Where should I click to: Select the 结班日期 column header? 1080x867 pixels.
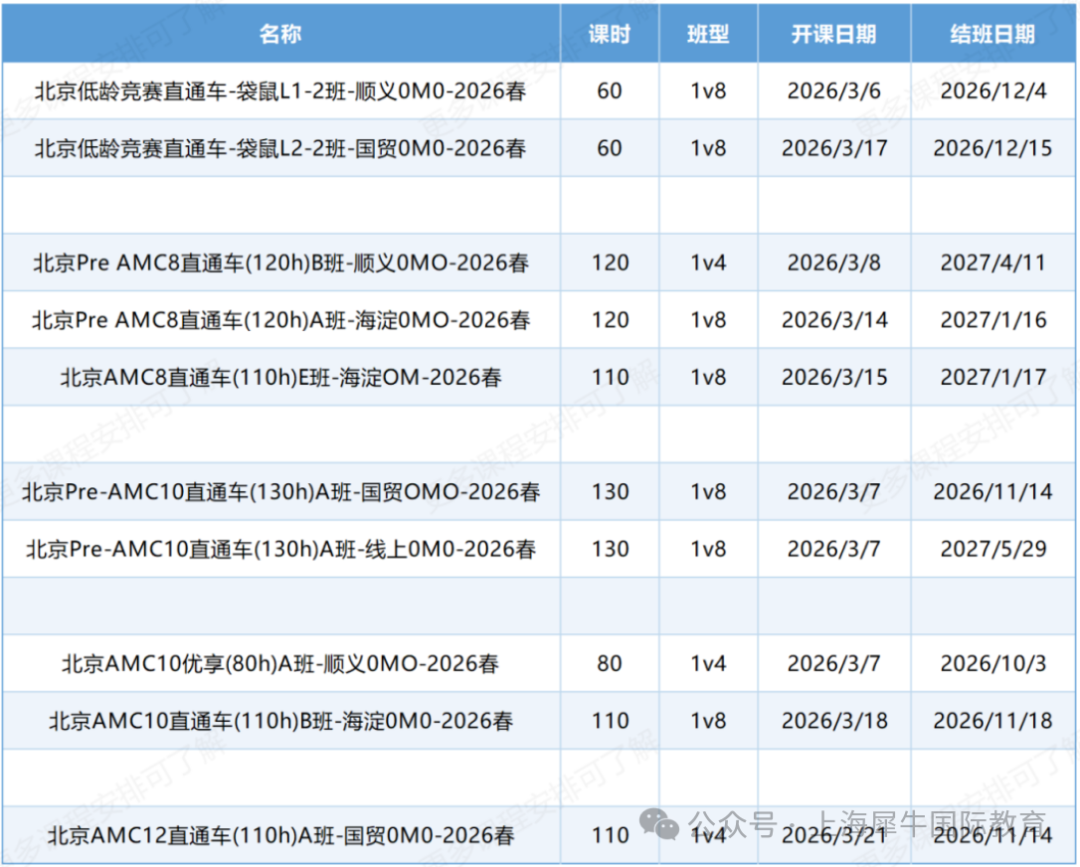(992, 34)
